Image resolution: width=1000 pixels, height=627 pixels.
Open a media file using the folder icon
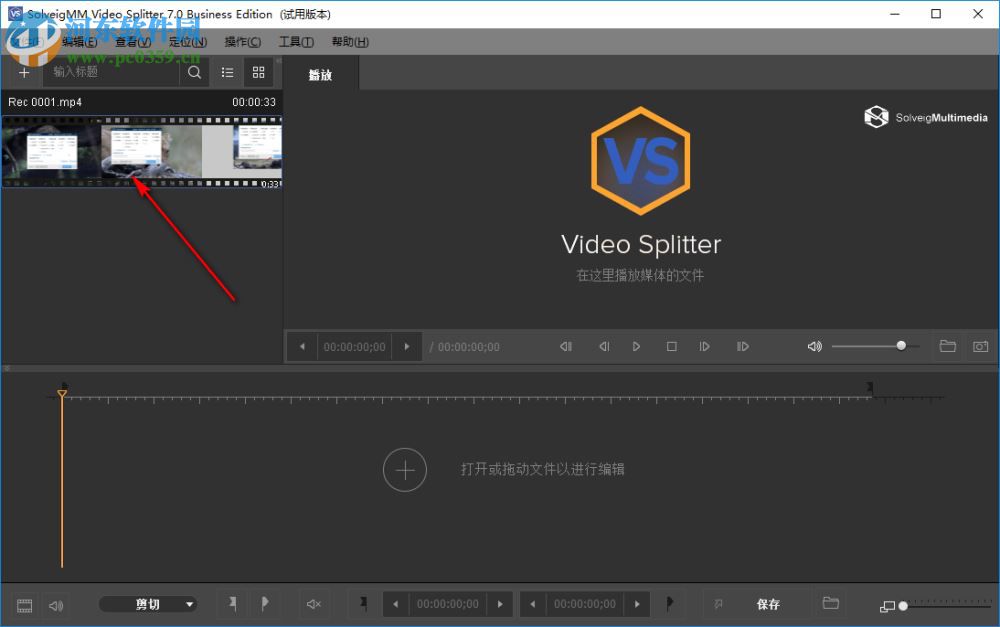[x=947, y=346]
